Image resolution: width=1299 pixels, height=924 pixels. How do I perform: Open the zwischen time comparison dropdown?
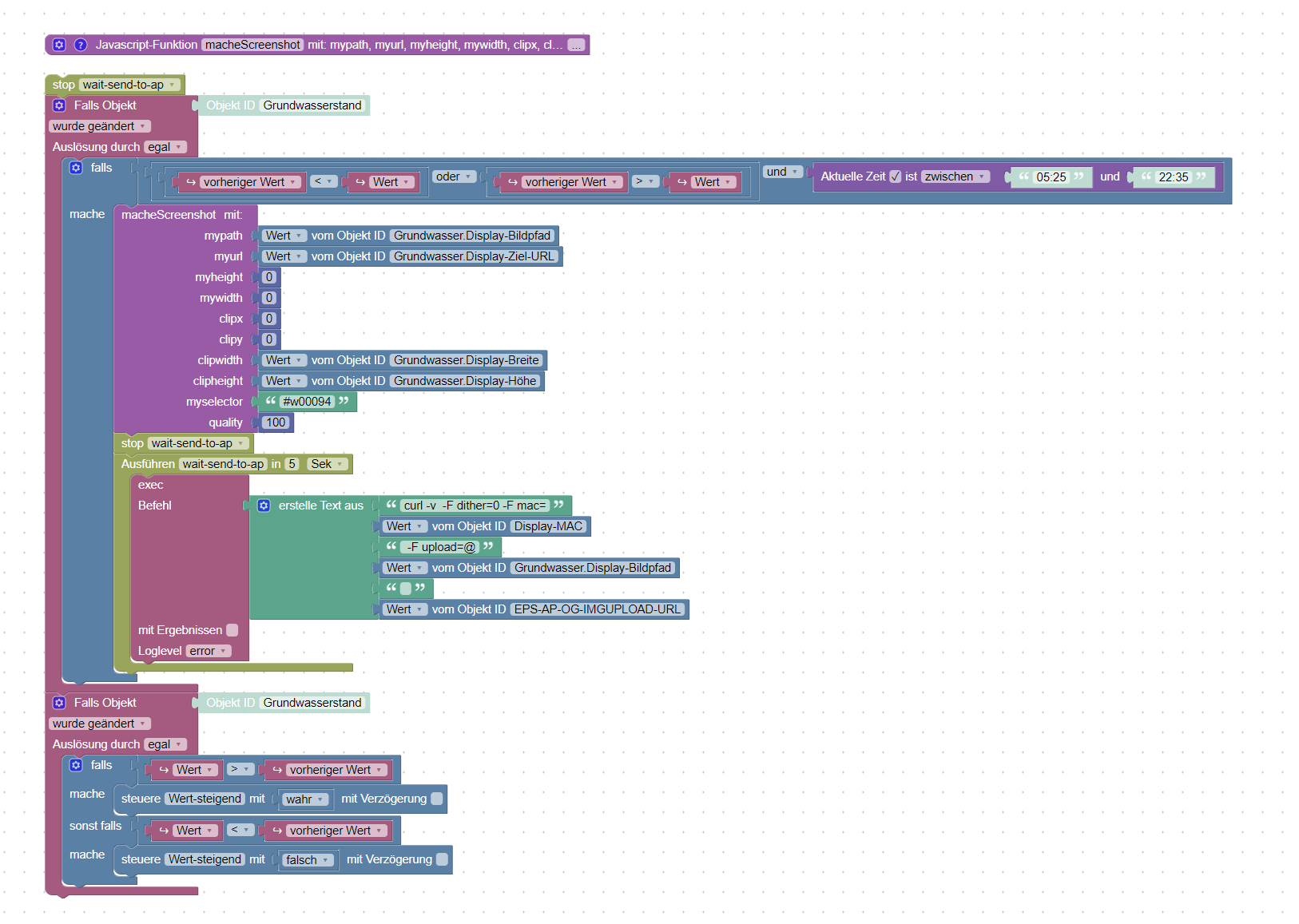click(x=955, y=176)
